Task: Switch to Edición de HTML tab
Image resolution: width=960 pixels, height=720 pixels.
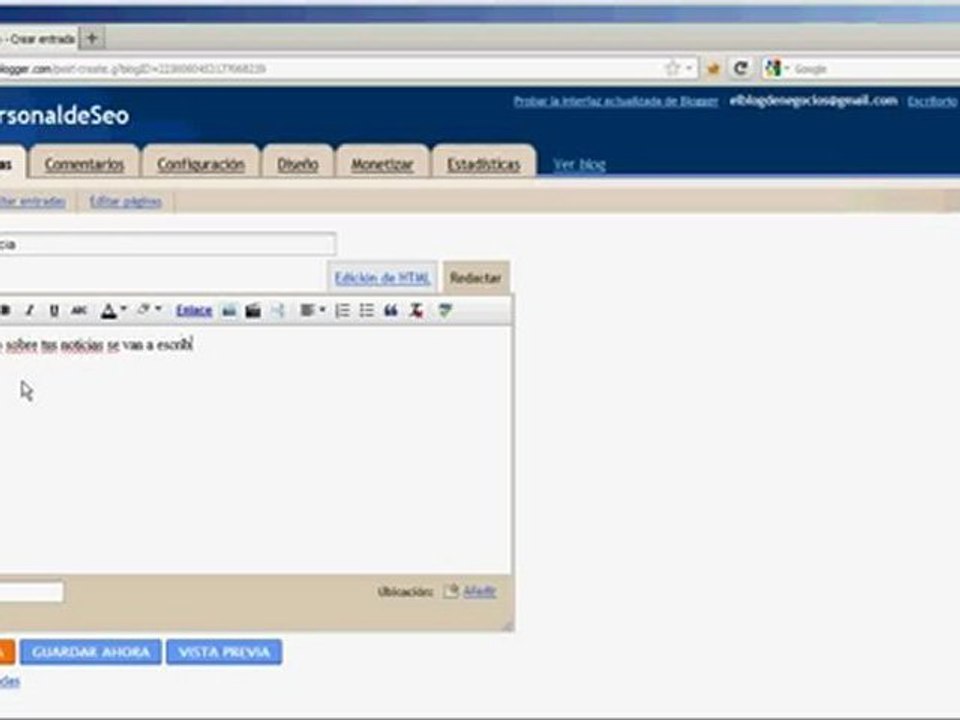Action: click(x=382, y=278)
